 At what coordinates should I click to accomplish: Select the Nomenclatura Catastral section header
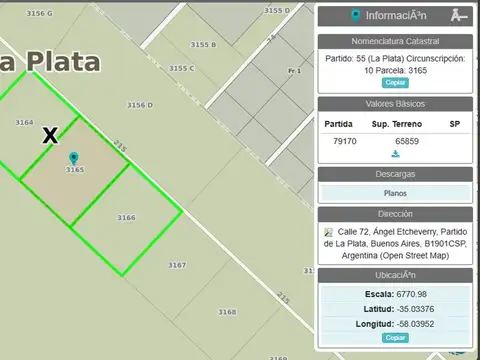click(395, 41)
